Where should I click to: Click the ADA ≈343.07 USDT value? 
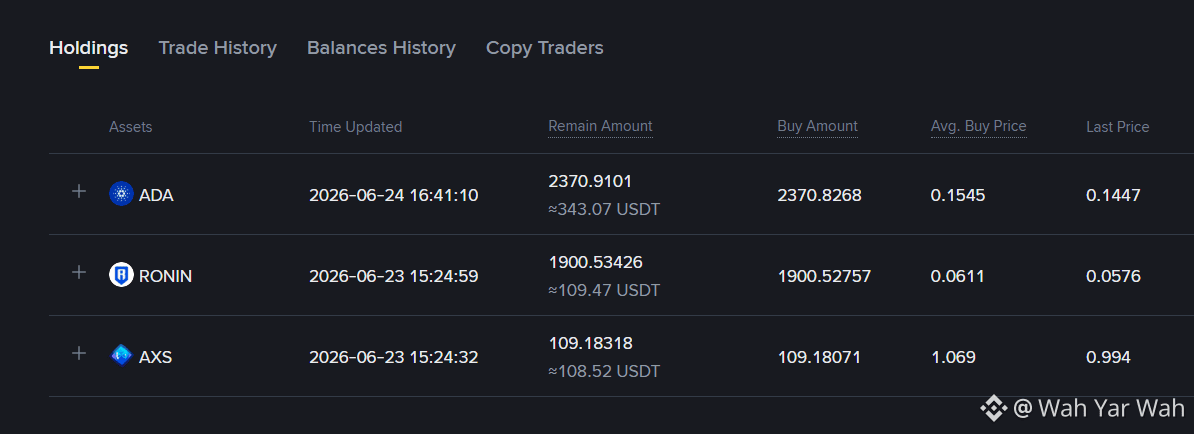click(x=604, y=209)
